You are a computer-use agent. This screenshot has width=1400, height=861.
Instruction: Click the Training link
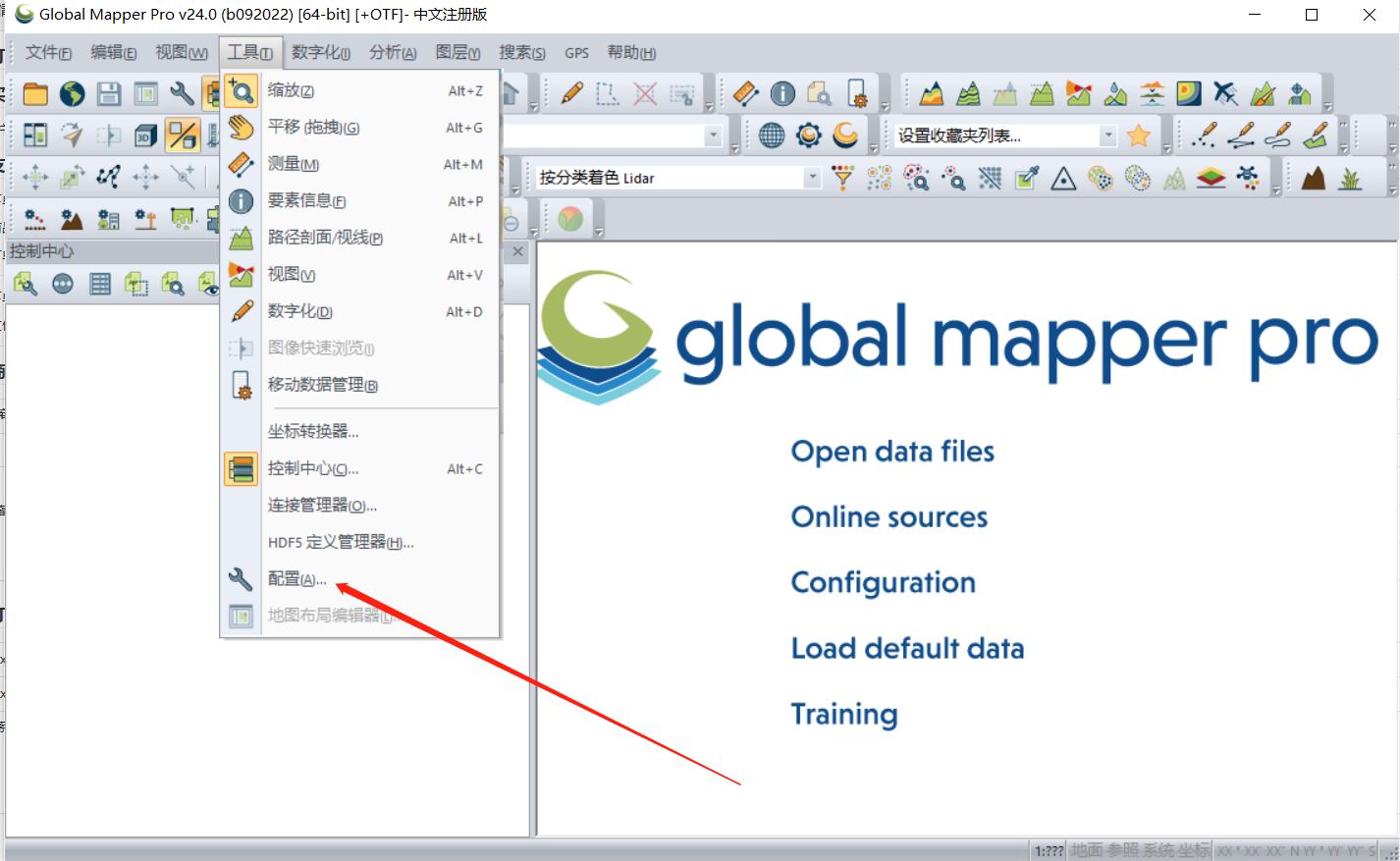(x=844, y=715)
